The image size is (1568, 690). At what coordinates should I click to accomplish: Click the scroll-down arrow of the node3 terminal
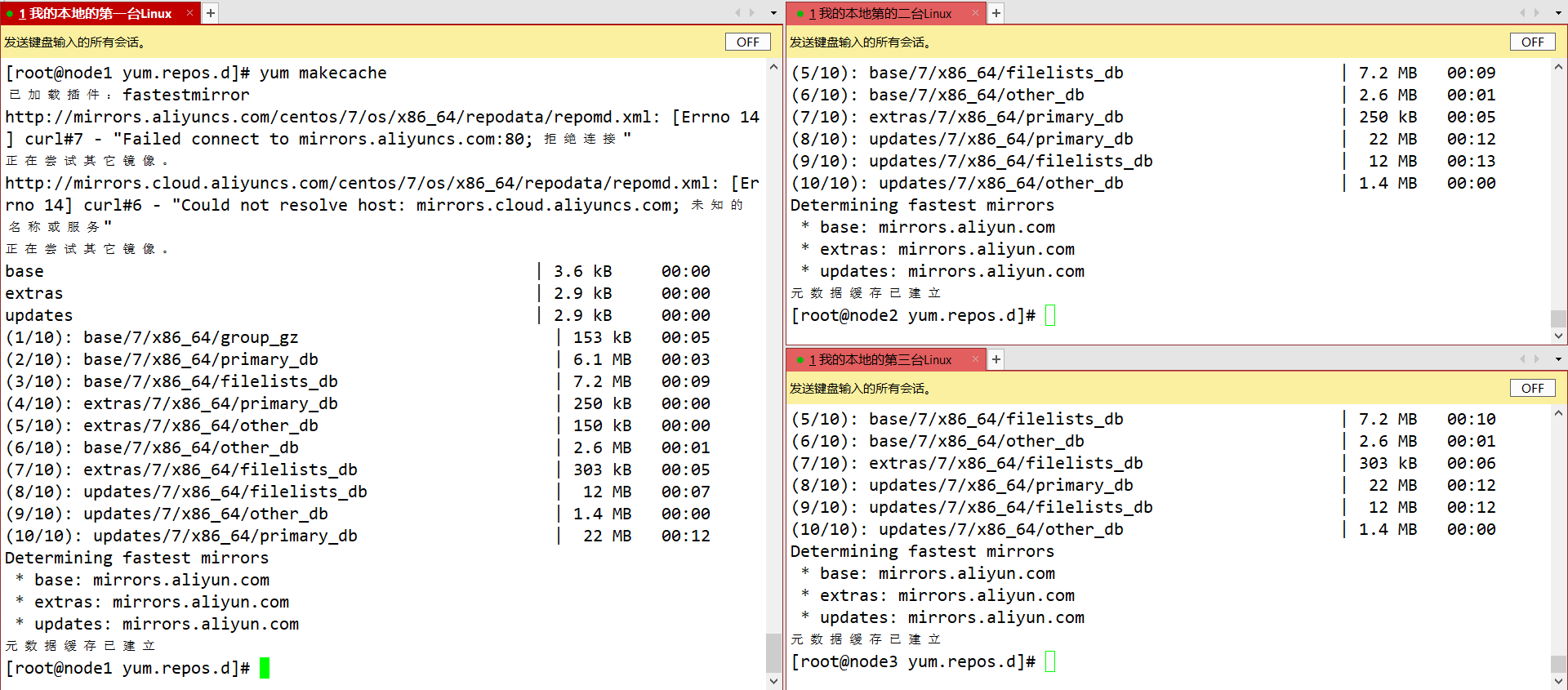point(1559,681)
